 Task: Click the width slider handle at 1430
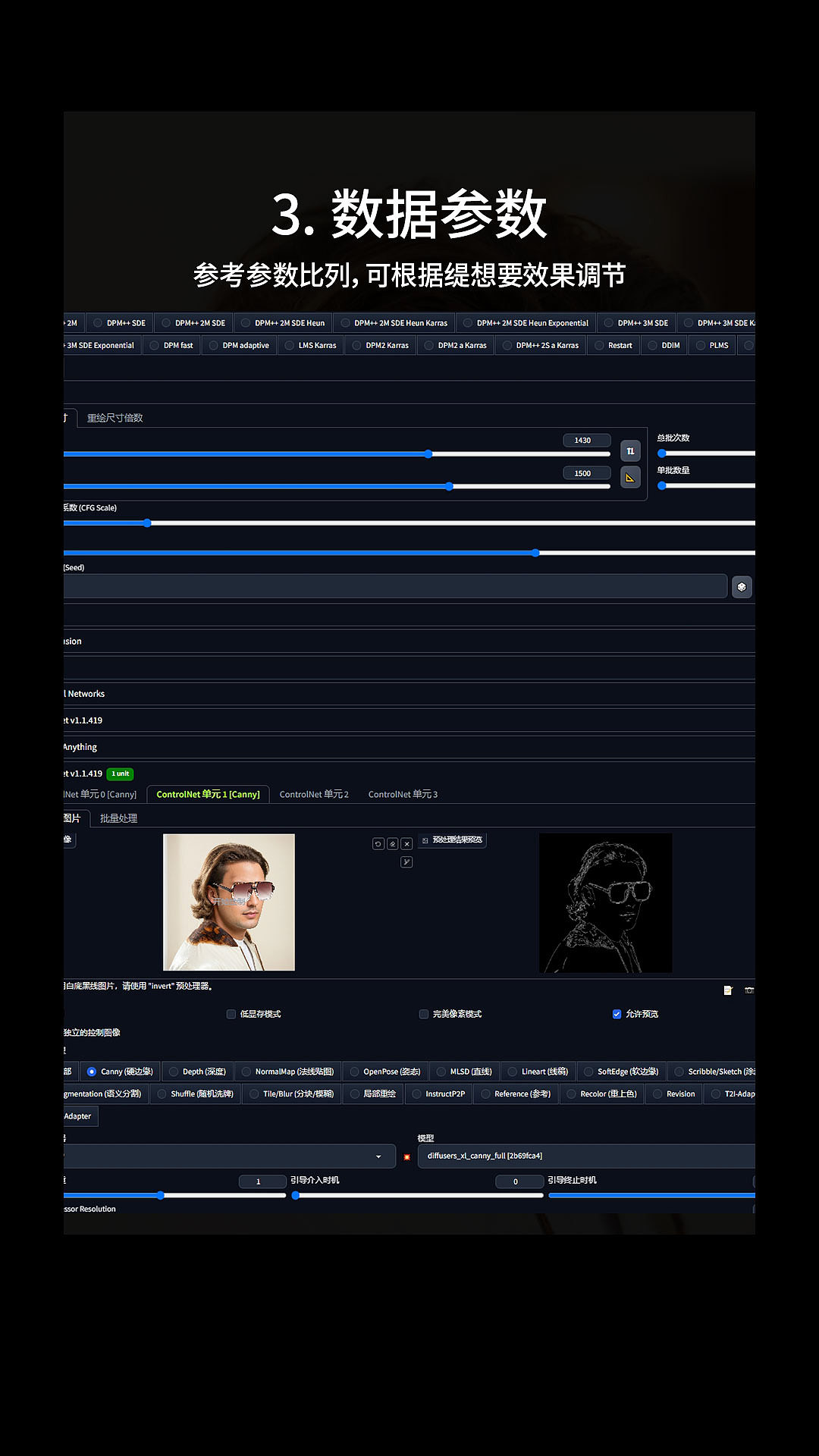click(428, 453)
